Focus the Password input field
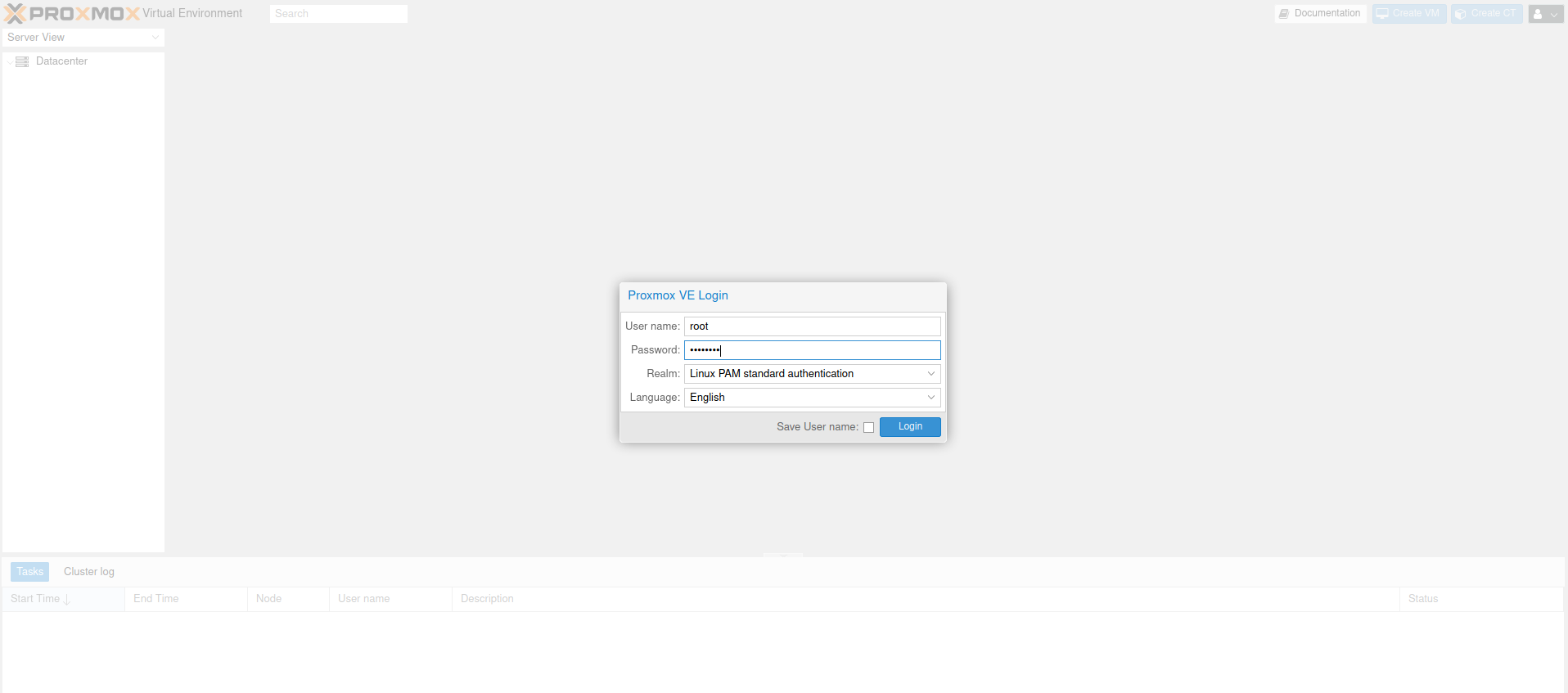 [x=812, y=350]
